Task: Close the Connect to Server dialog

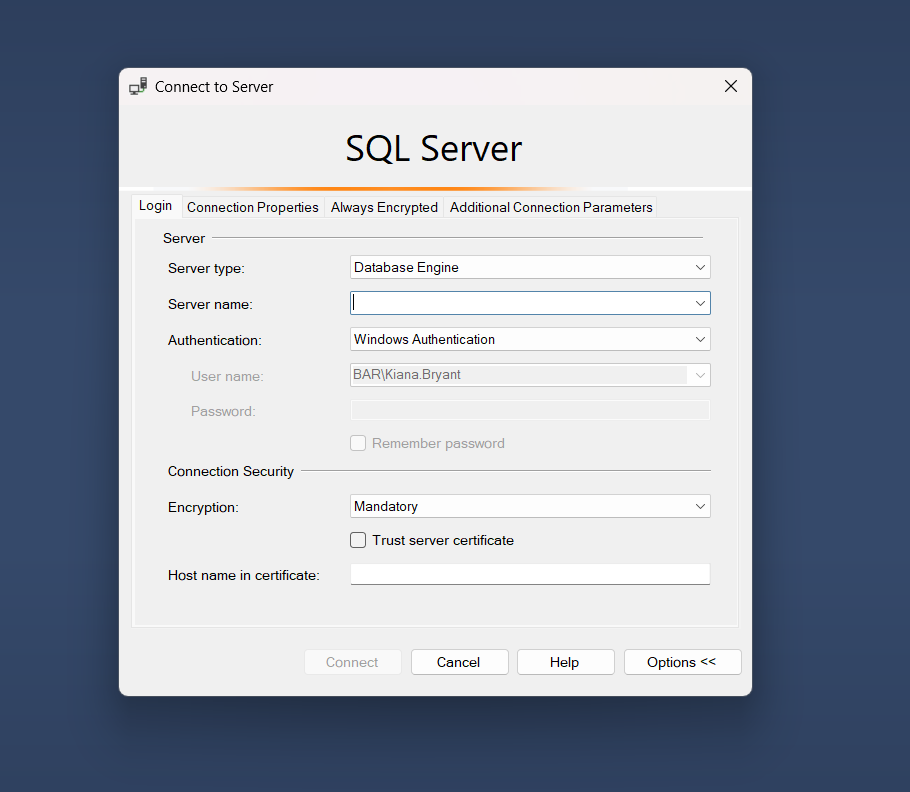Action: 731,86
